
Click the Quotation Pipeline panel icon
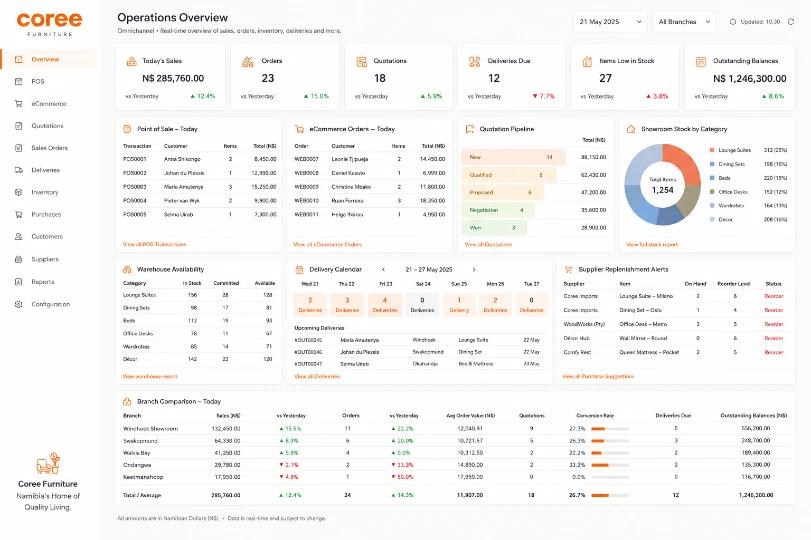coord(470,129)
